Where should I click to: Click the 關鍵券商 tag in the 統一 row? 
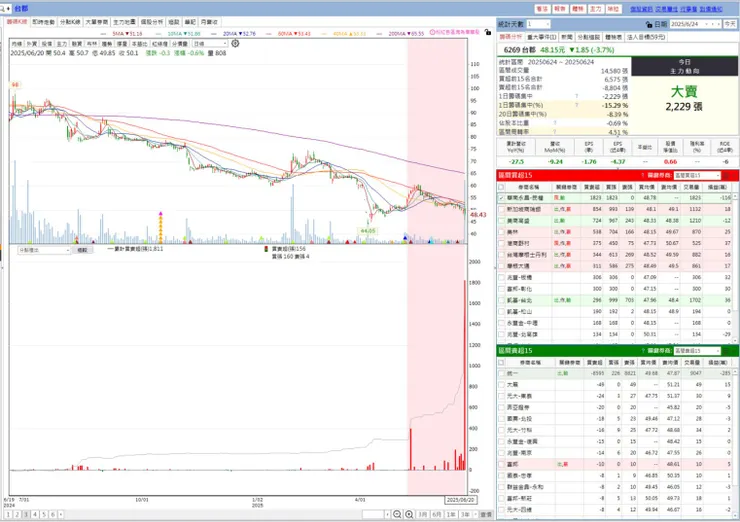pyautogui.click(x=563, y=373)
